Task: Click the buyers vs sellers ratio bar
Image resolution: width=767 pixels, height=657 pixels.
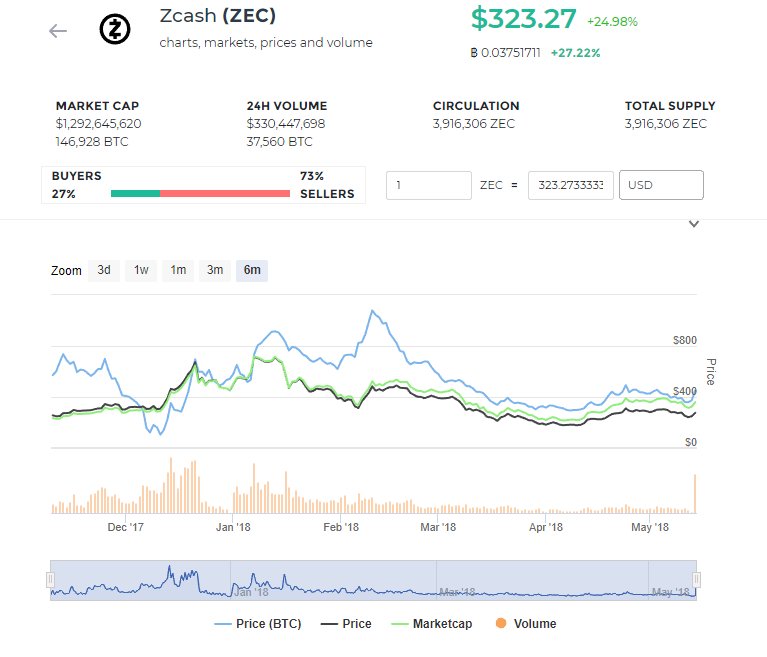Action: (201, 194)
